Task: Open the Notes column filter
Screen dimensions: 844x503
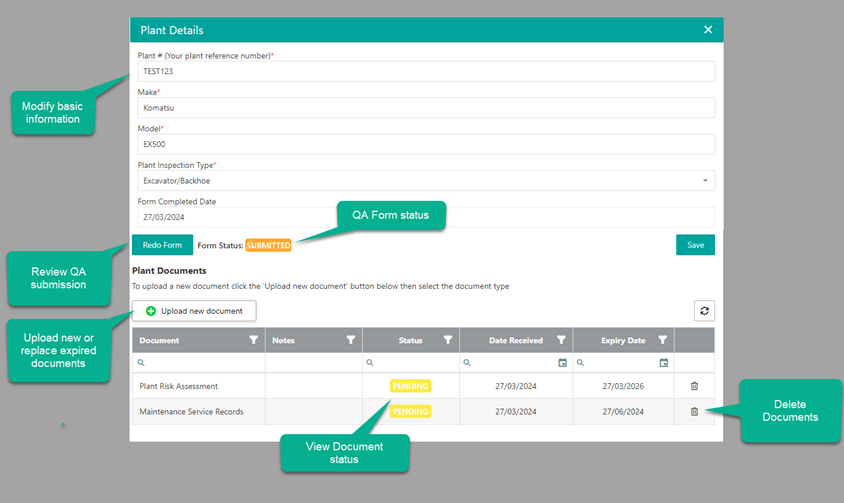Action: pos(350,340)
